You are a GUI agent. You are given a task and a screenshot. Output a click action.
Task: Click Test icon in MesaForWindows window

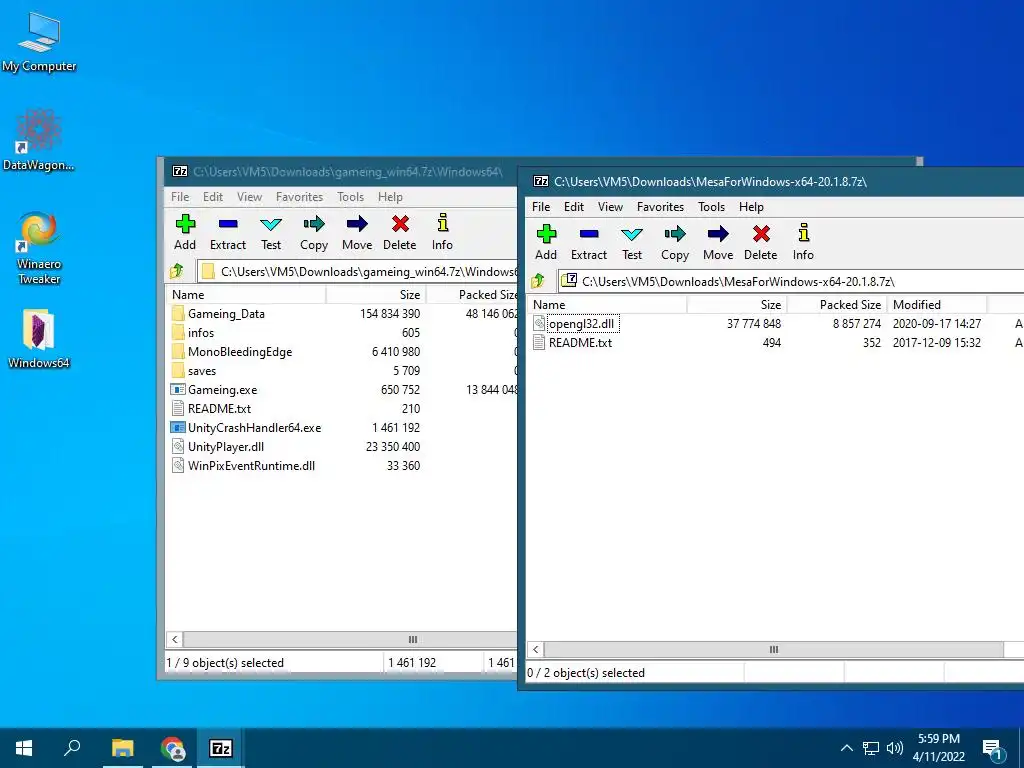pyautogui.click(x=632, y=234)
